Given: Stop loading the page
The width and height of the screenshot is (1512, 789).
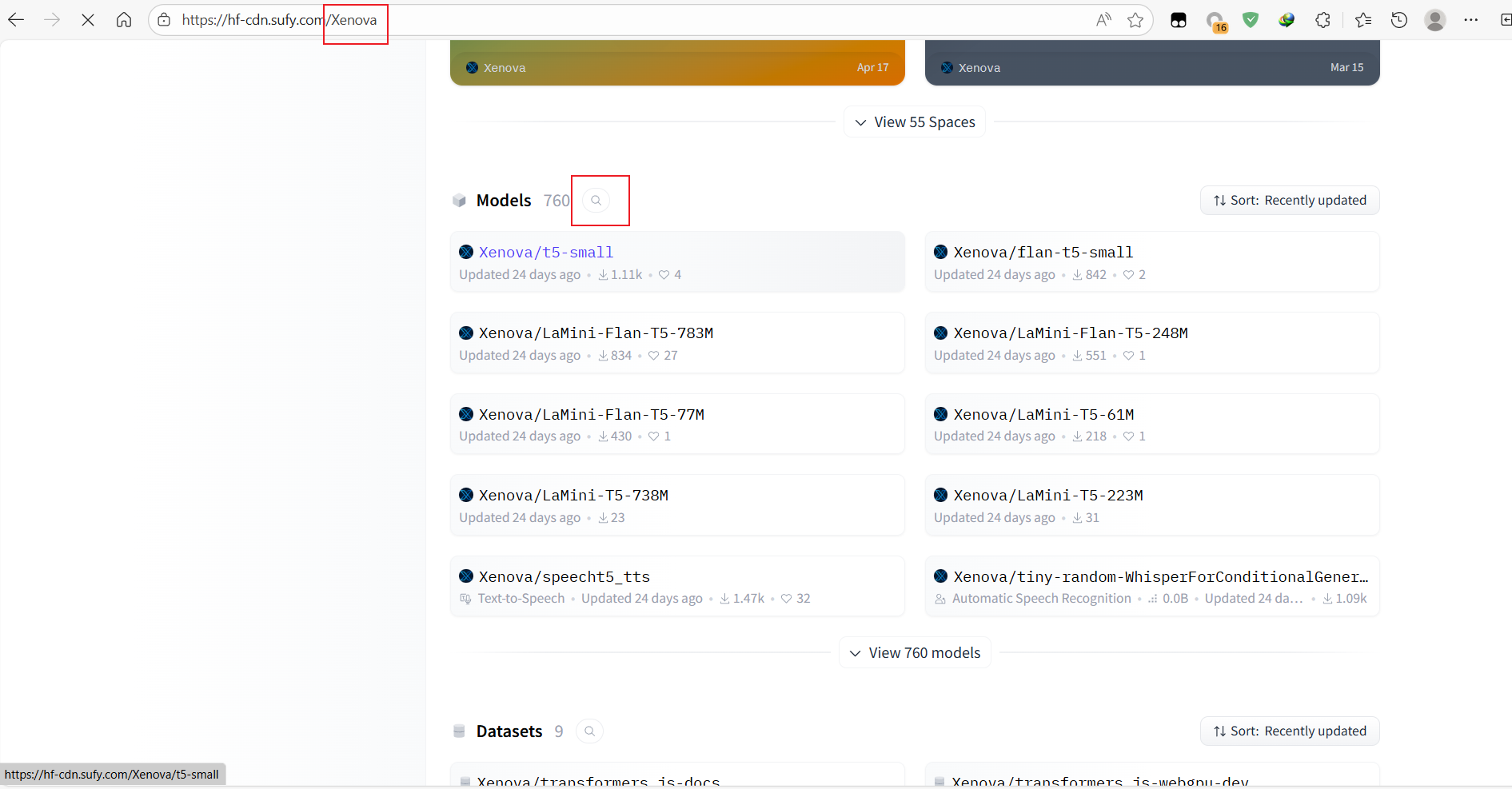Looking at the screenshot, I should pyautogui.click(x=88, y=20).
